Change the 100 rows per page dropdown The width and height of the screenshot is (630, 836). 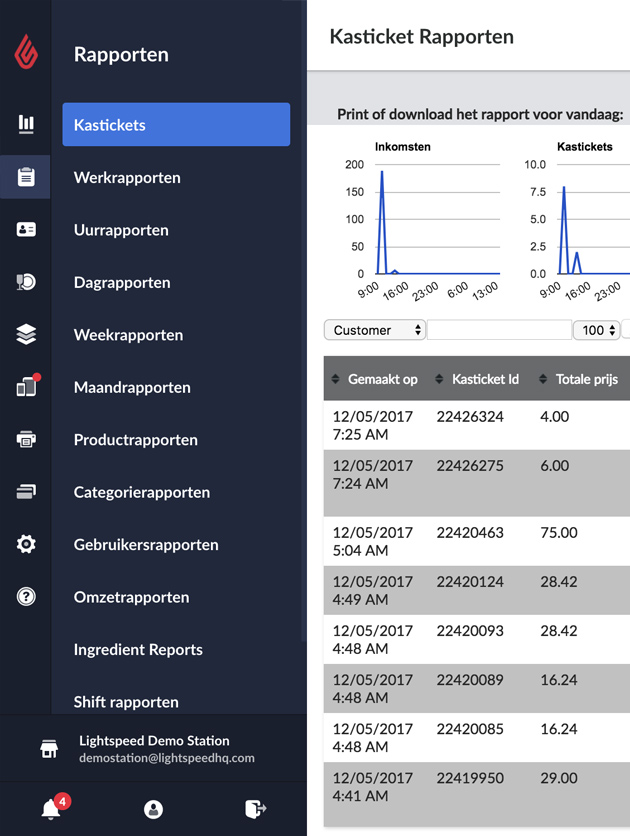pyautogui.click(x=596, y=330)
